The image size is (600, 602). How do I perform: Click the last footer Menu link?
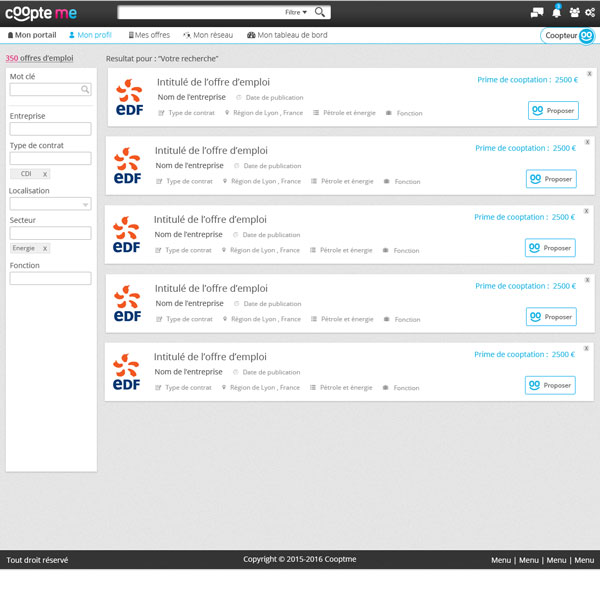pos(584,560)
